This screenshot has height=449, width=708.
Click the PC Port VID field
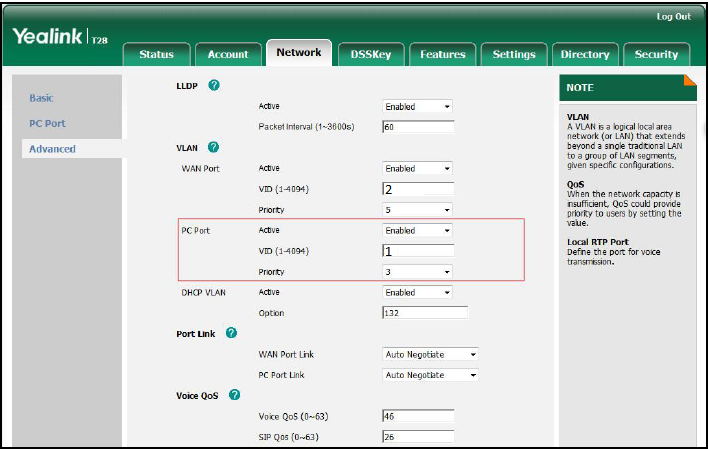pyautogui.click(x=418, y=251)
